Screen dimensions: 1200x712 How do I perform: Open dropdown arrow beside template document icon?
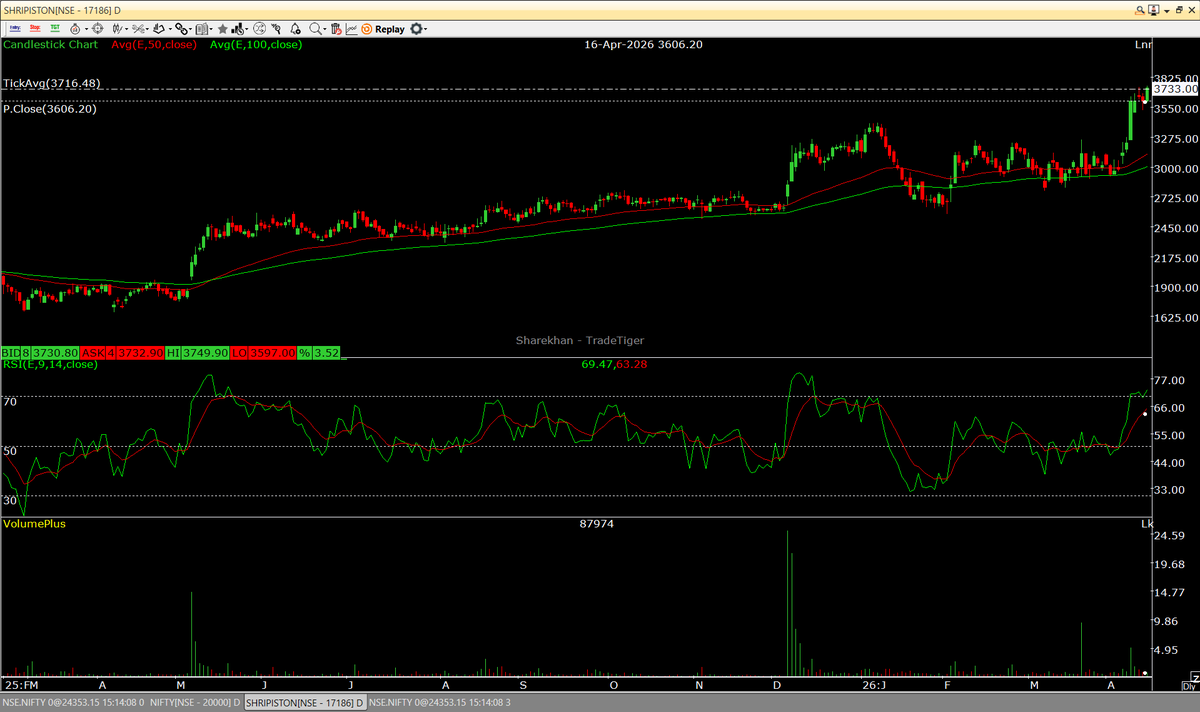(212, 30)
